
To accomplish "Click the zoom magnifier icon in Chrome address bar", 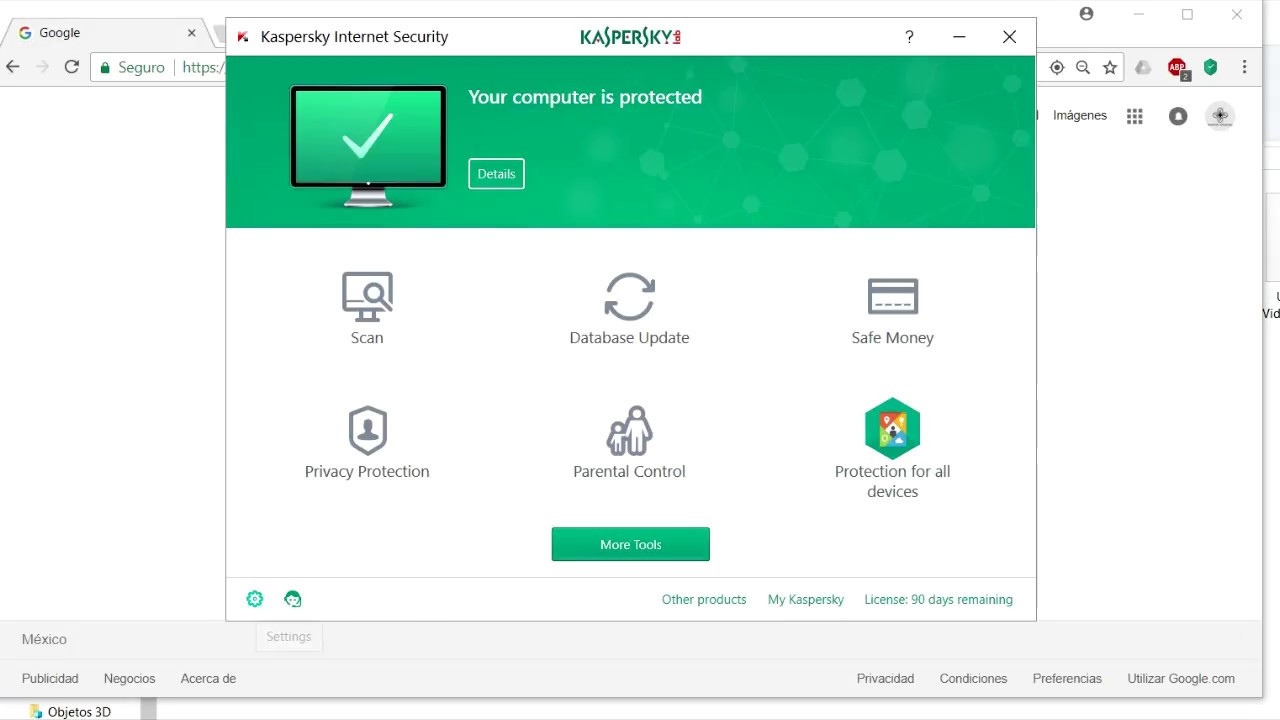I will pos(1083,67).
